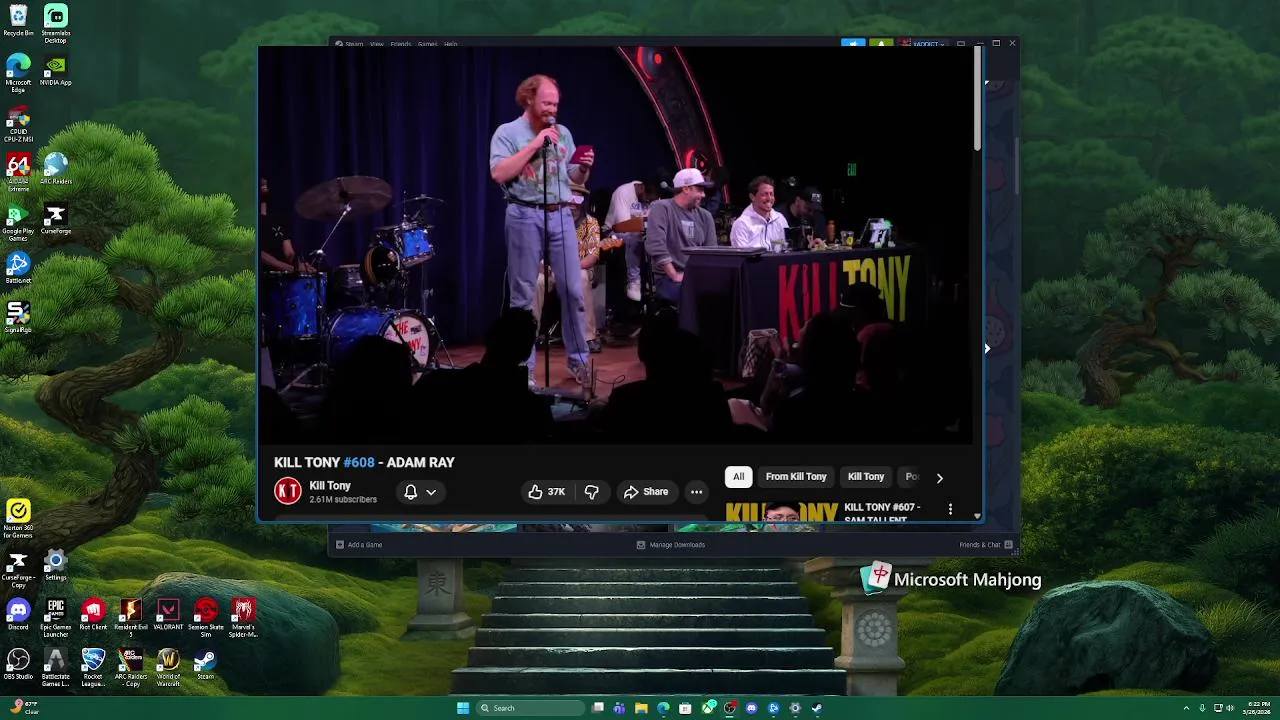Screen dimensions: 1280x720
Task: Select the Discord desktop icon
Action: tap(18, 615)
